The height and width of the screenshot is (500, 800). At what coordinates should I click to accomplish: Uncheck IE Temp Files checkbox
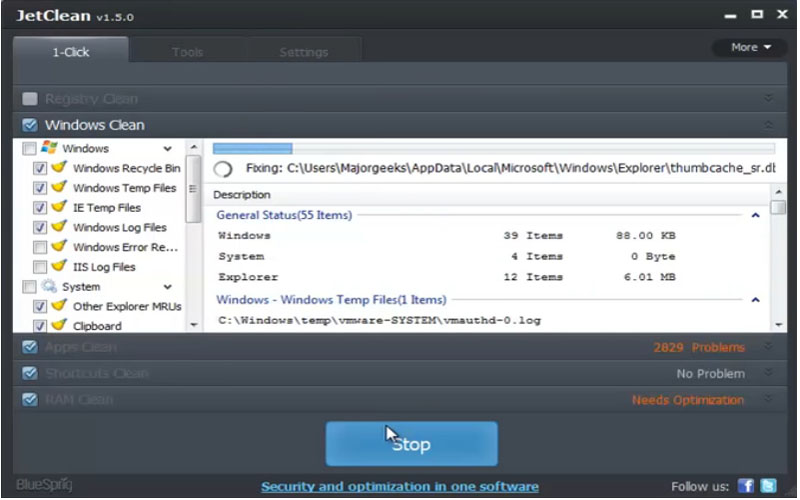point(40,208)
